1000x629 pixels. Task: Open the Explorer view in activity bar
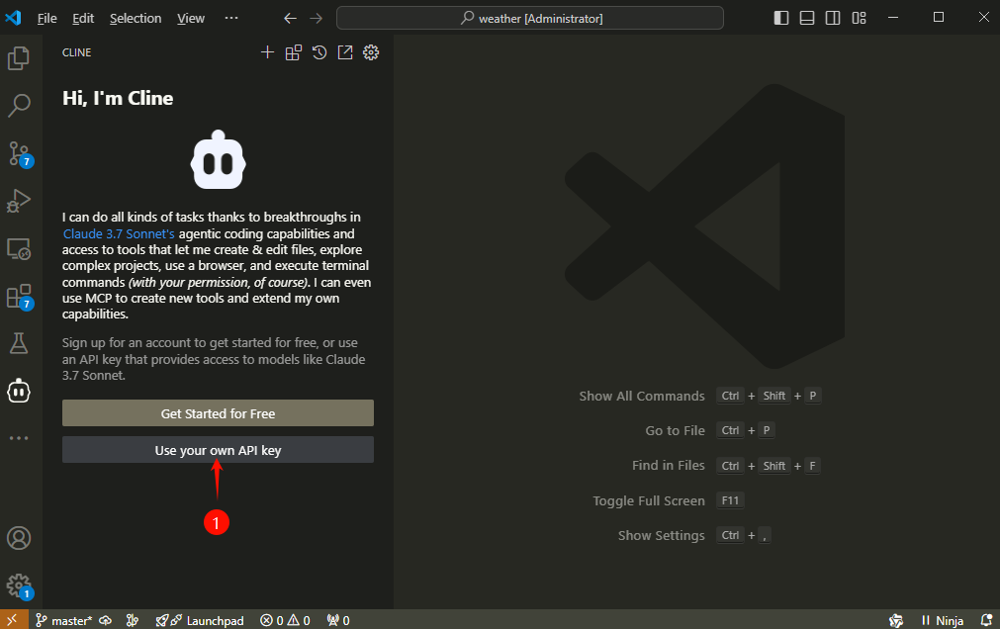pos(19,58)
